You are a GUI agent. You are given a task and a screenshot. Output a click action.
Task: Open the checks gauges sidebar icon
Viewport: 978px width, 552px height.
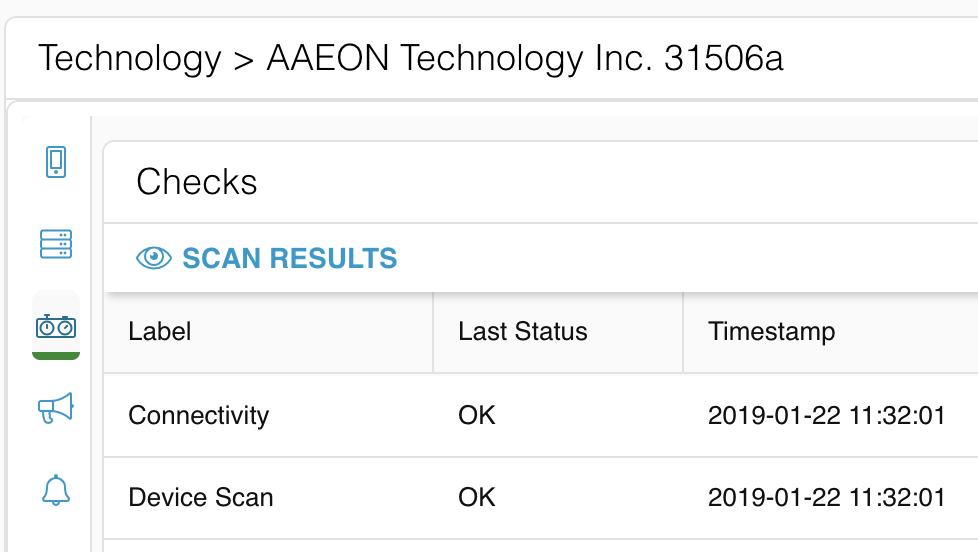click(56, 326)
